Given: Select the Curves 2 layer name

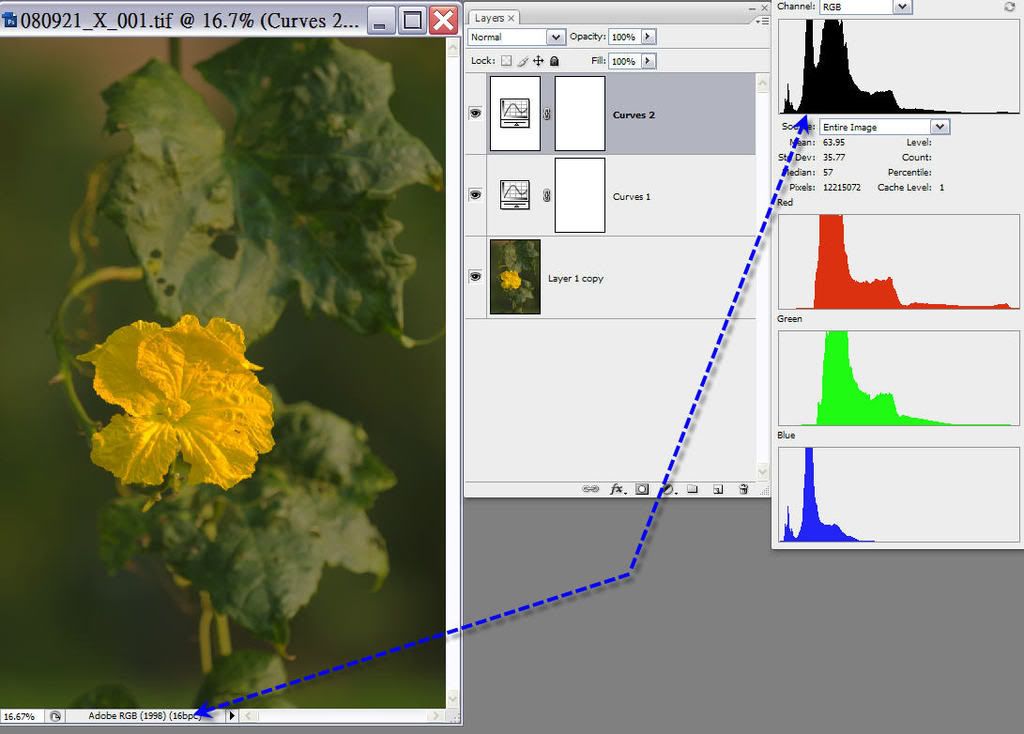Looking at the screenshot, I should (x=633, y=115).
